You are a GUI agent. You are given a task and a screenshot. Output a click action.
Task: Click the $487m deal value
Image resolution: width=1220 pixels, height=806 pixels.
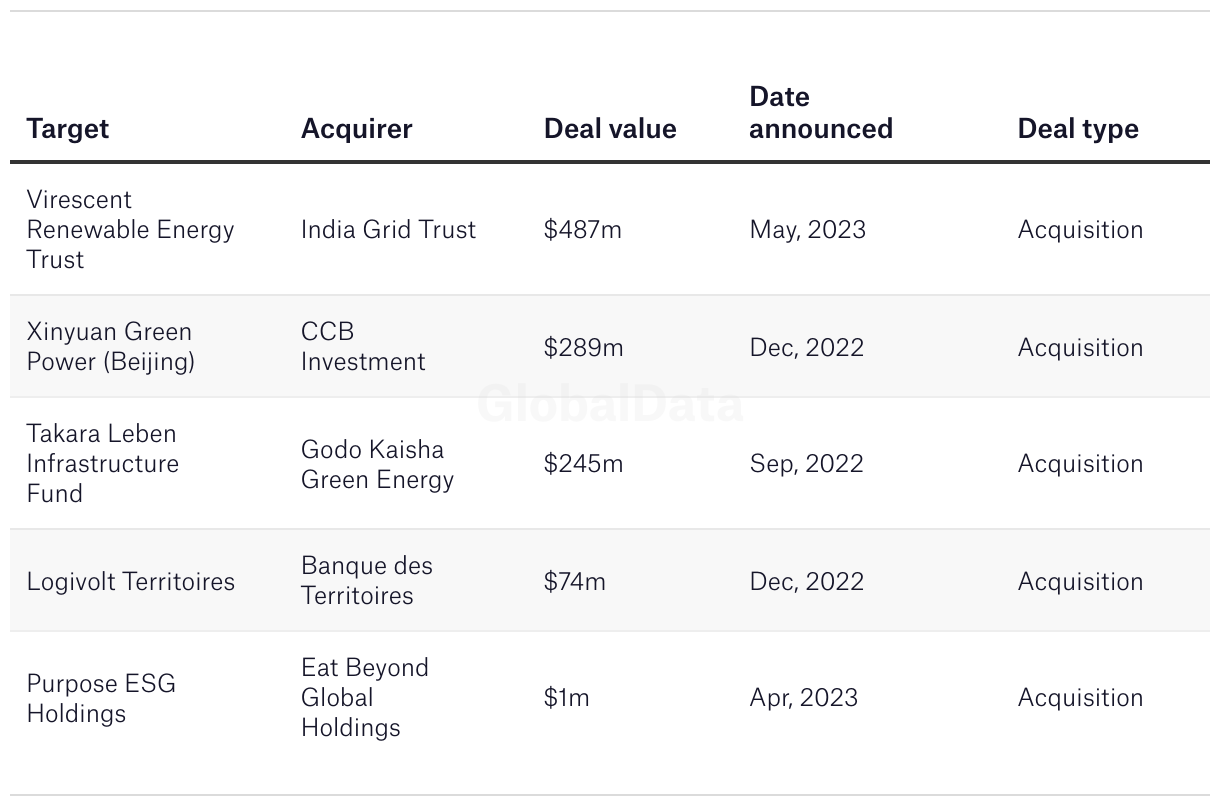point(583,229)
